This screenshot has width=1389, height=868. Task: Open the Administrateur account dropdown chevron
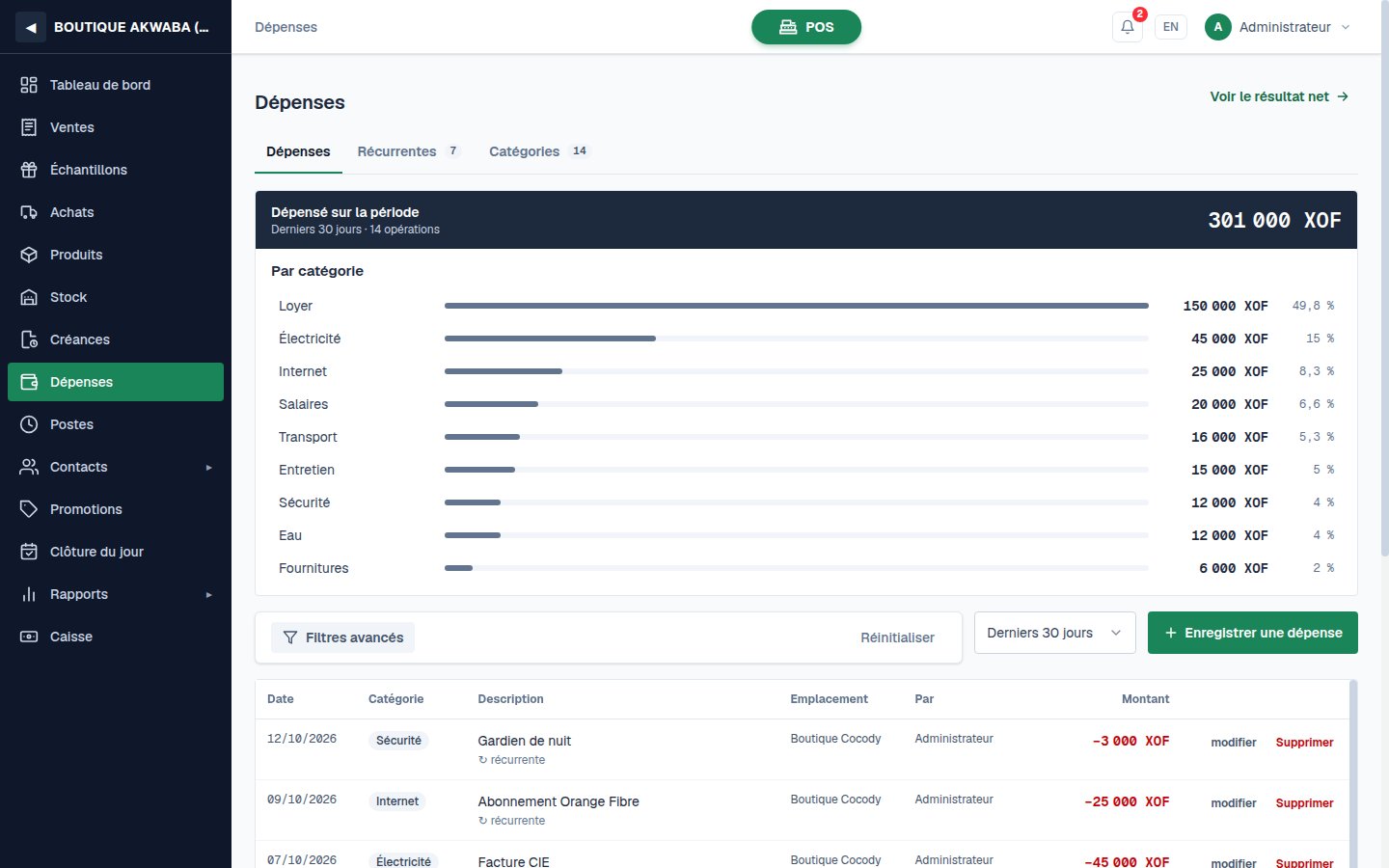click(1346, 27)
